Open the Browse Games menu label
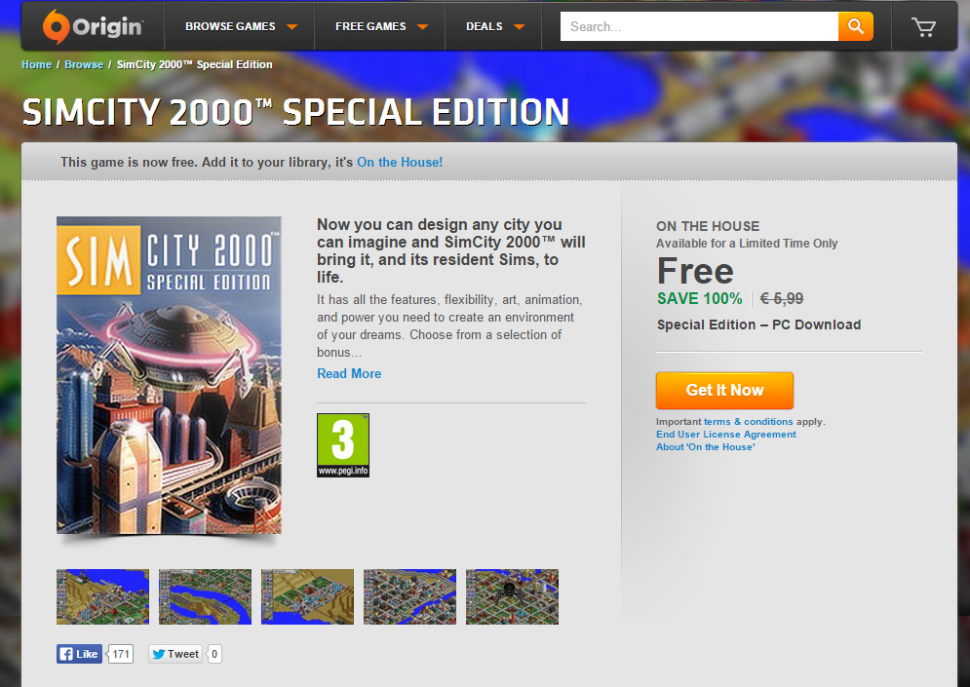 230,27
